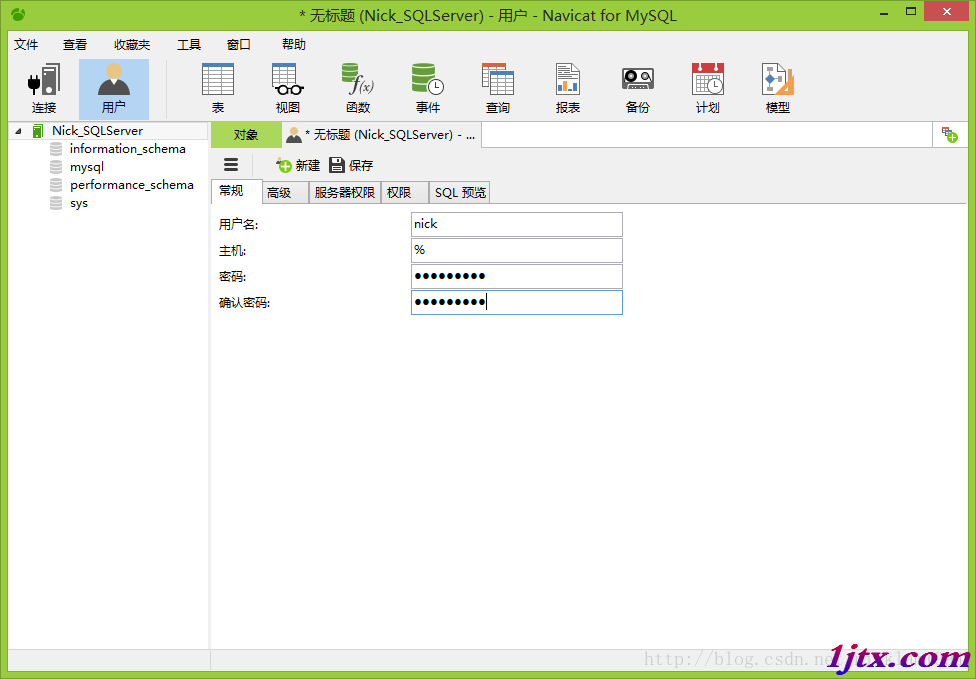Open the Backup (备份) toolbar icon
Screen dimensions: 976x679
coord(637,89)
